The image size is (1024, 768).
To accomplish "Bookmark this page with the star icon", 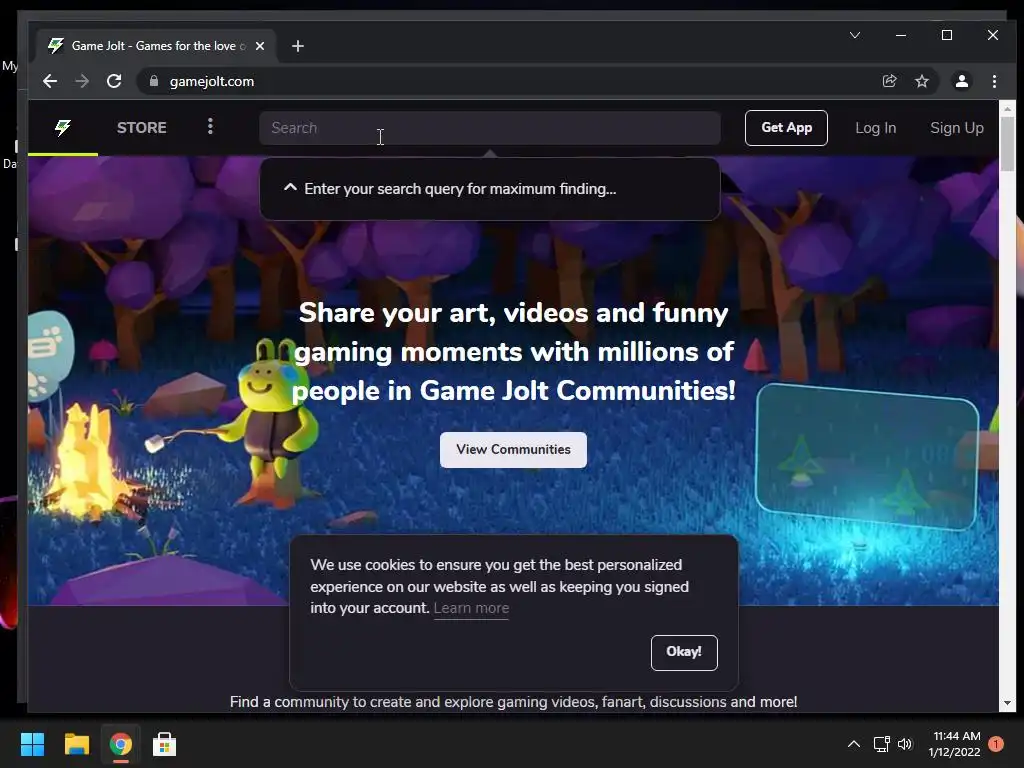I will [921, 81].
